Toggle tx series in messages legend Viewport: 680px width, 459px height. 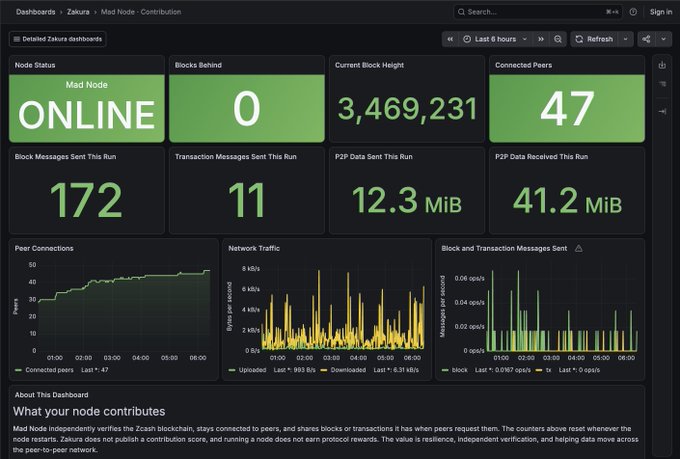[x=548, y=370]
